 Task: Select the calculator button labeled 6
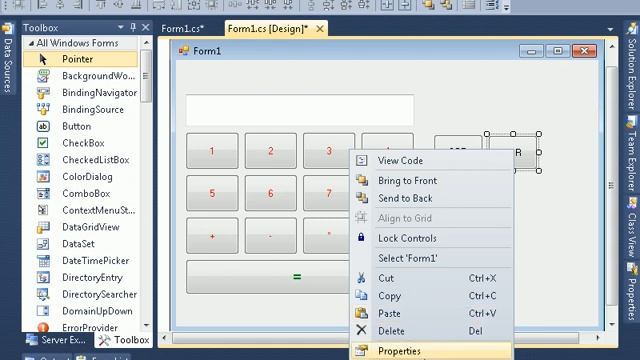(x=271, y=193)
